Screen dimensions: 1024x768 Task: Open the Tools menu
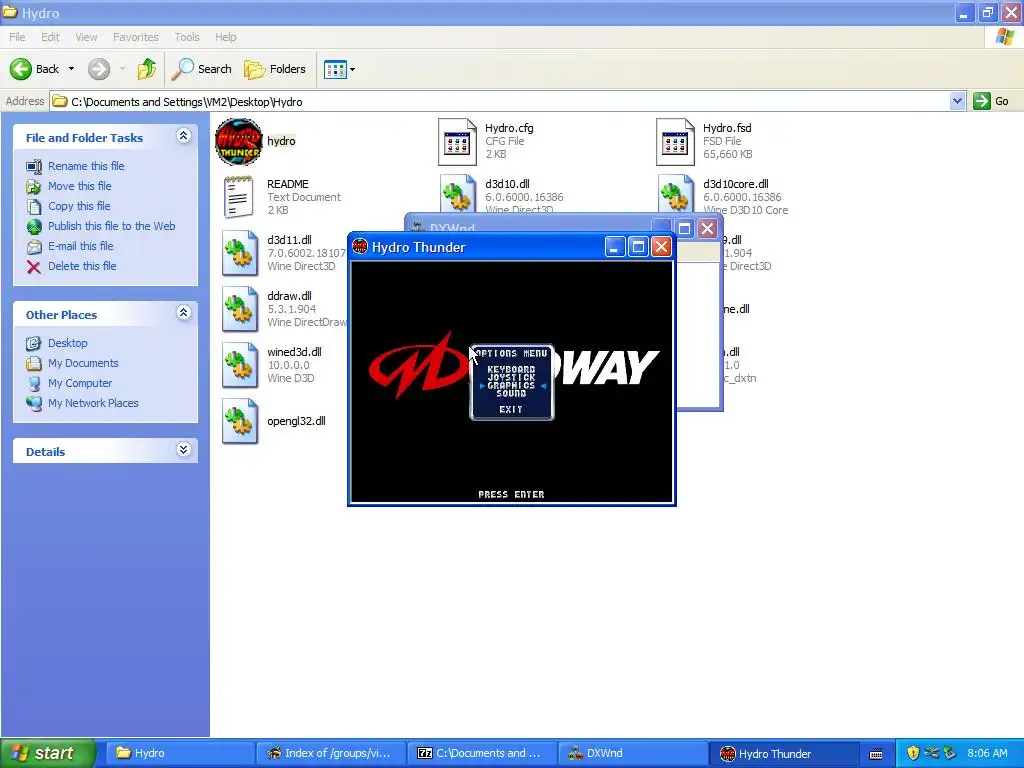click(187, 37)
